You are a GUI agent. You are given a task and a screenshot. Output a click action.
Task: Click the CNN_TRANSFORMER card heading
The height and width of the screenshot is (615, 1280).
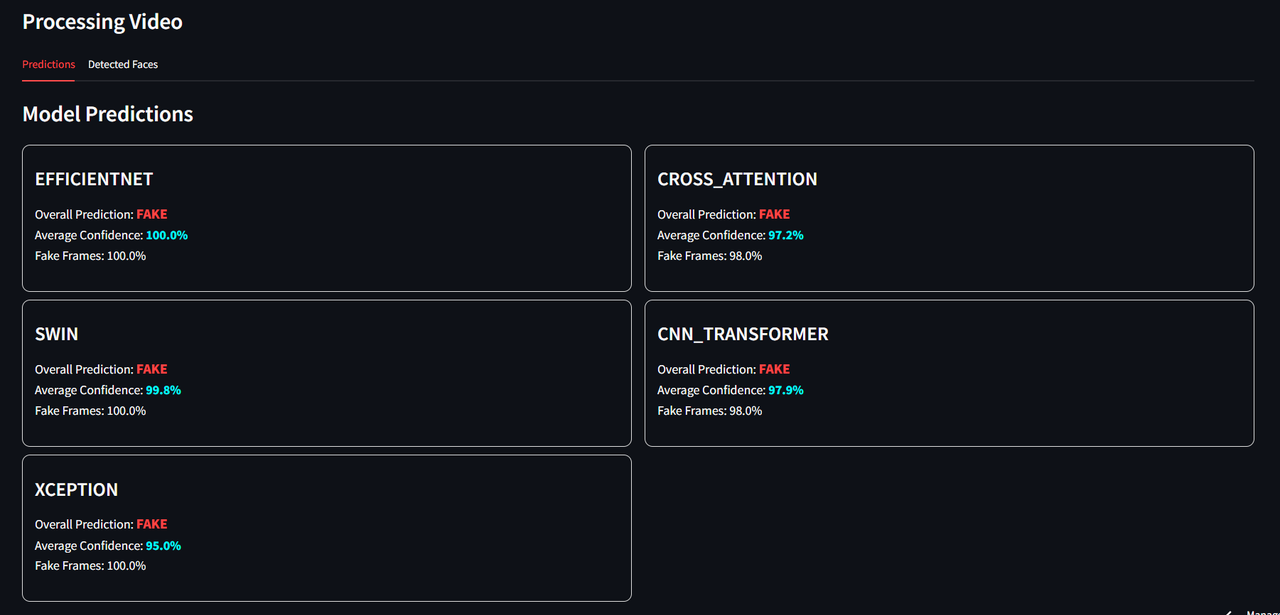coord(743,334)
